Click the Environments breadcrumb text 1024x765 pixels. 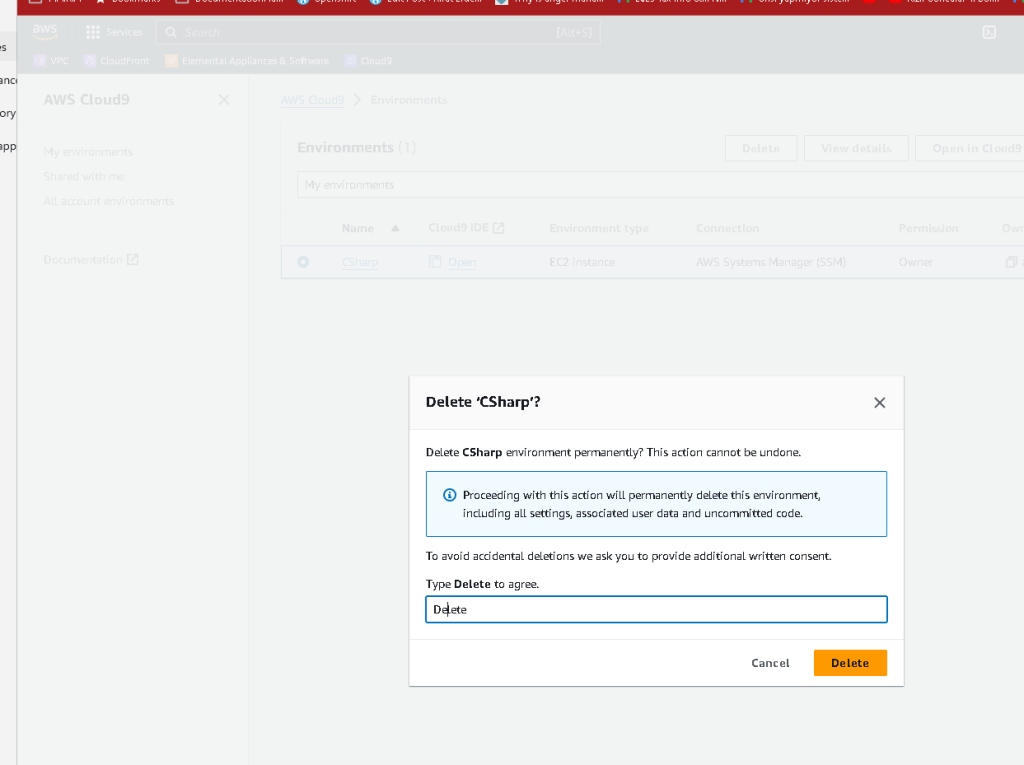pyautogui.click(x=409, y=99)
